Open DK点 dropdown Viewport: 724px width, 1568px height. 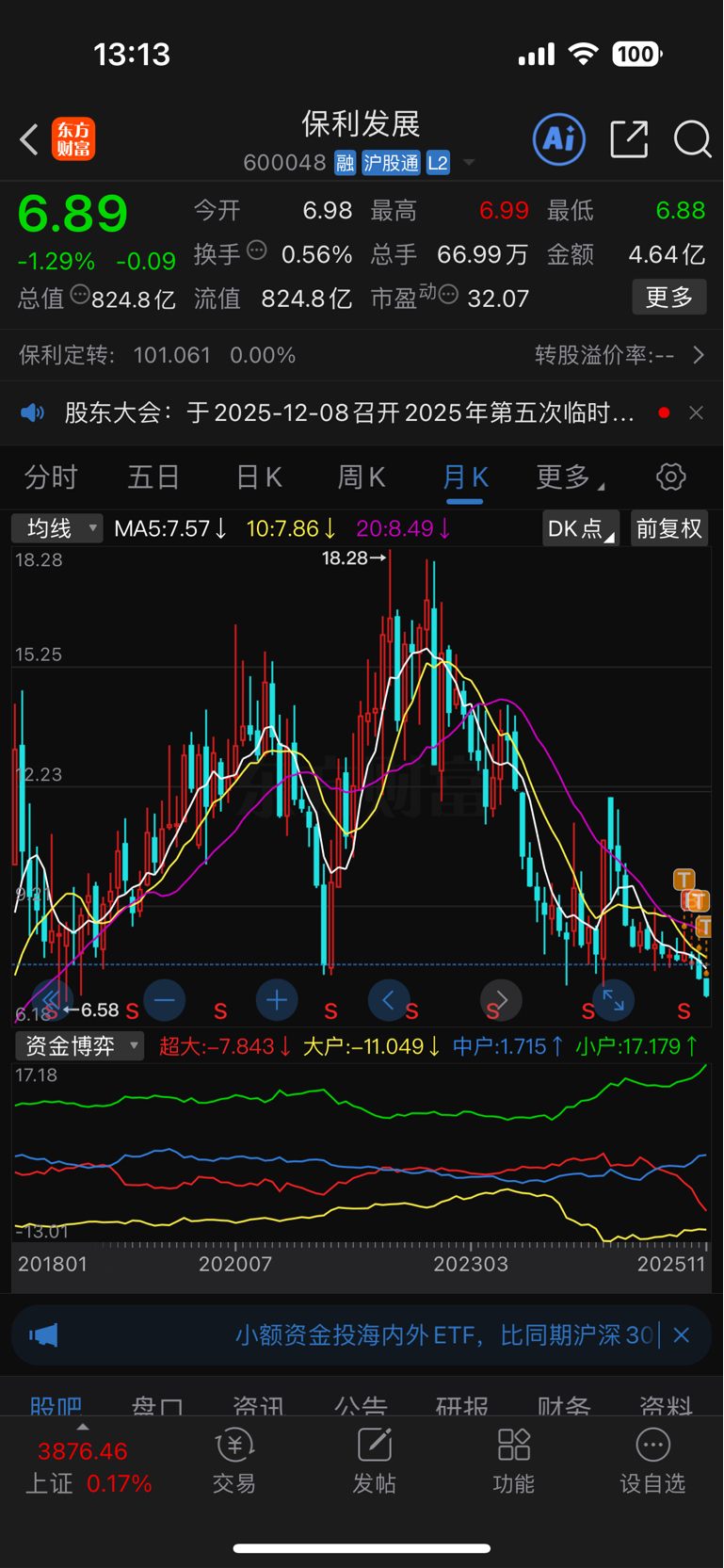581,528
